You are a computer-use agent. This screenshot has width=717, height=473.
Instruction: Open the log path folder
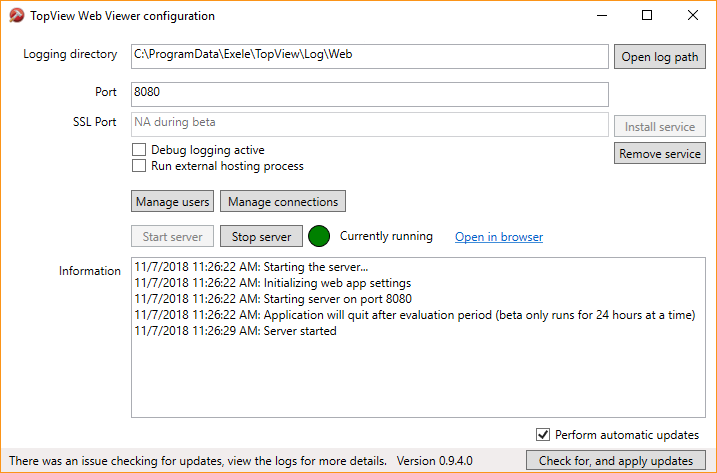click(x=659, y=57)
